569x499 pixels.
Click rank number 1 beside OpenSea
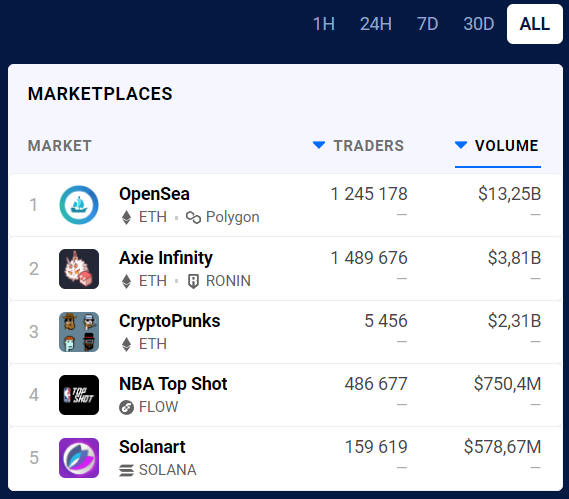(33, 205)
